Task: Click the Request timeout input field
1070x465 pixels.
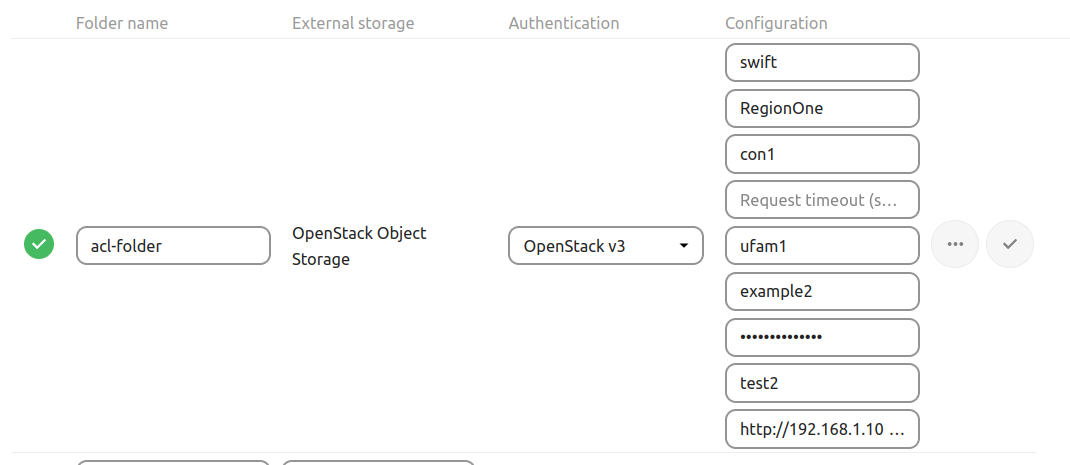Action: pyautogui.click(x=822, y=200)
